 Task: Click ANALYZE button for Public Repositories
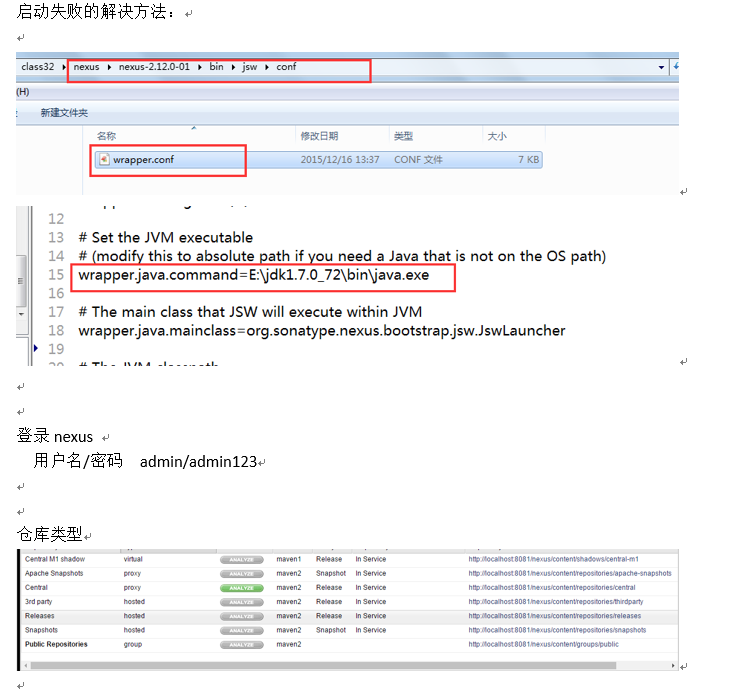(x=241, y=645)
